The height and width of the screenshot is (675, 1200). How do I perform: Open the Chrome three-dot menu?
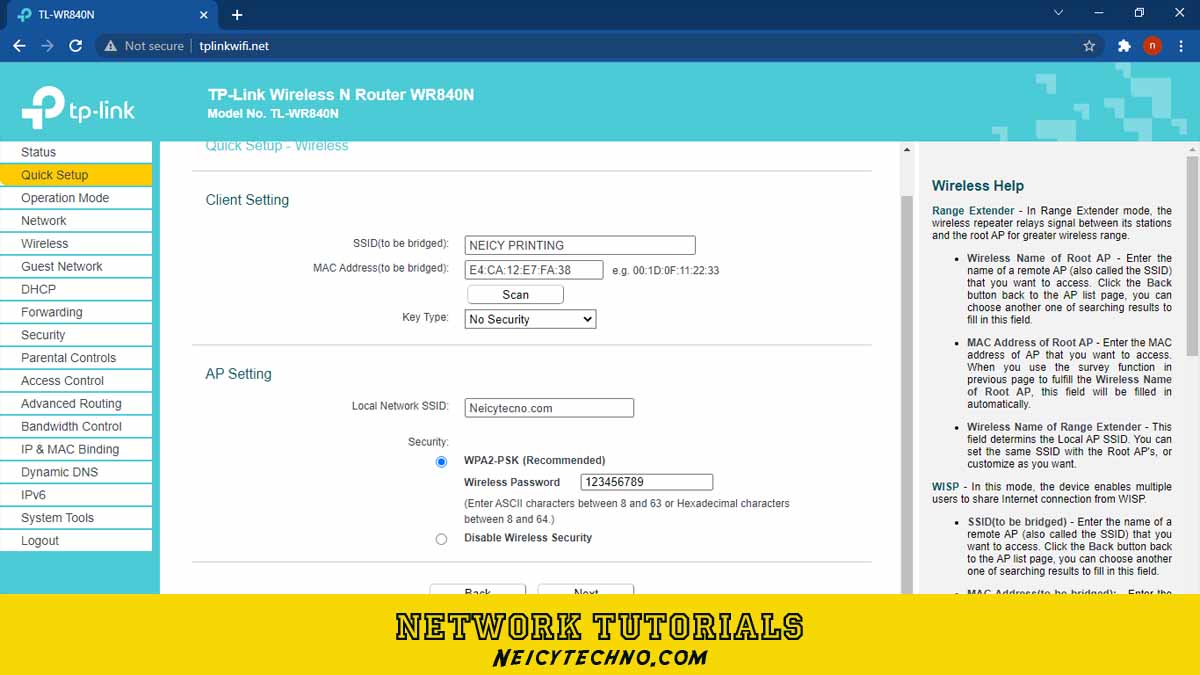click(x=1180, y=46)
